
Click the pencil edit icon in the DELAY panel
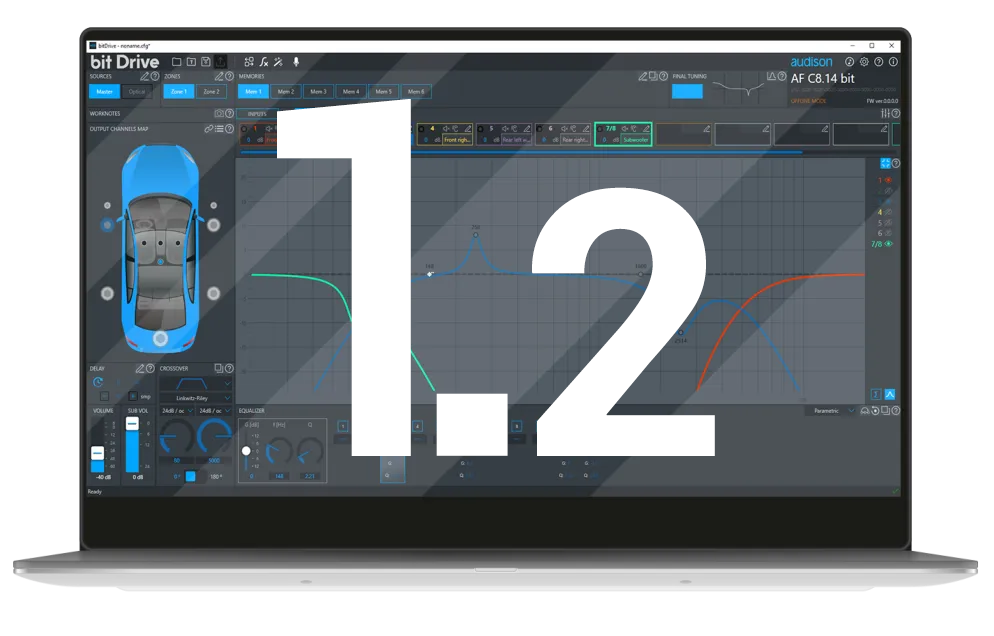coord(142,368)
